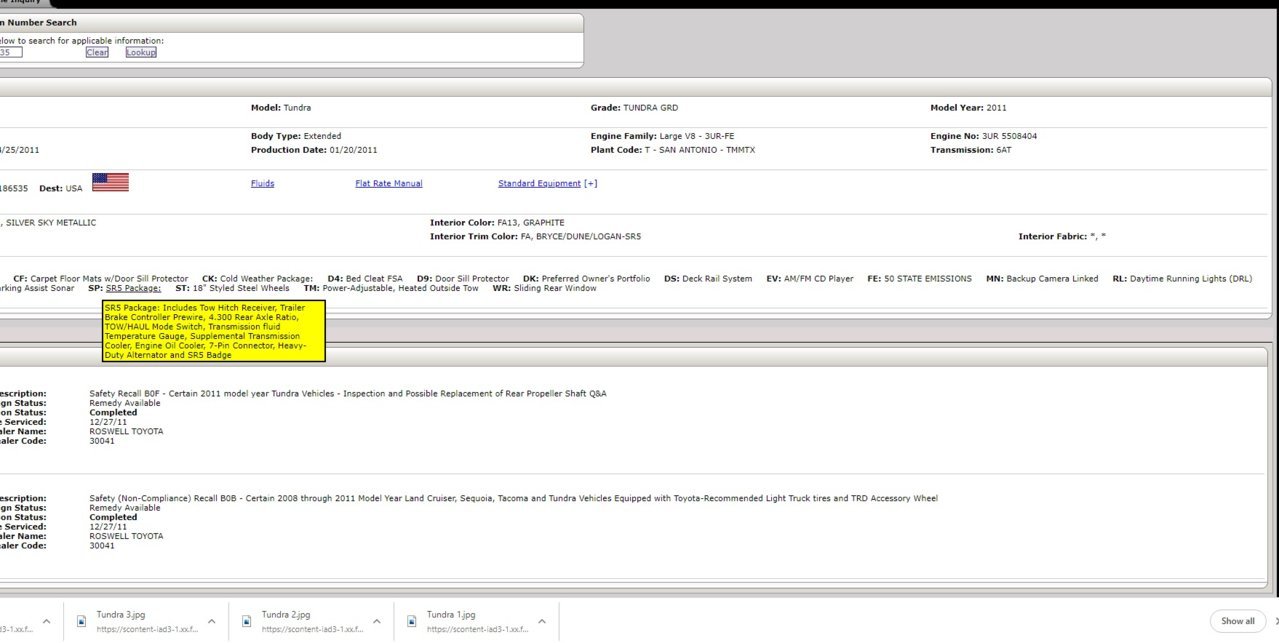This screenshot has width=1279, height=643.
Task: Expand Standard Equipment with the [+] toggle
Action: coord(591,184)
